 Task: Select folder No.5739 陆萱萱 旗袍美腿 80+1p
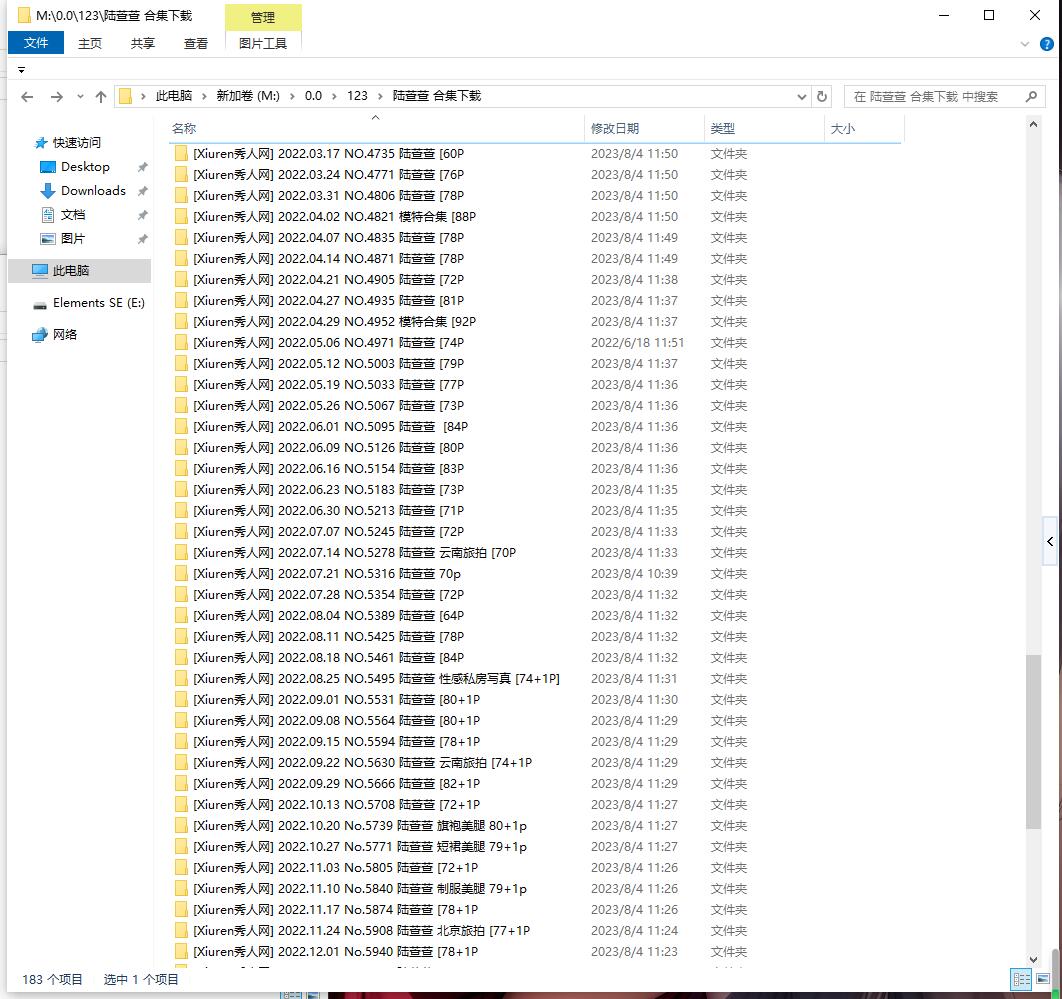tap(360, 826)
